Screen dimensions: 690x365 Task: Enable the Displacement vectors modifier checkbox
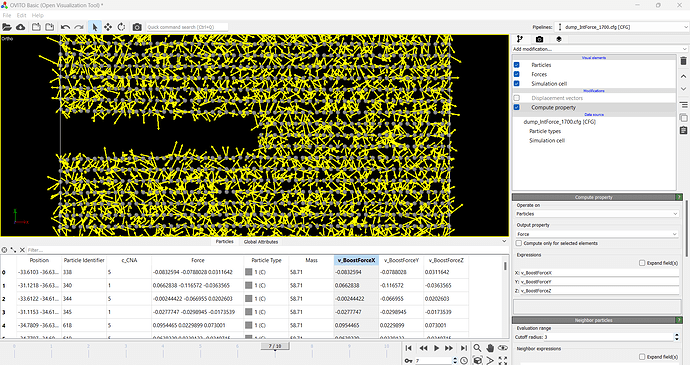[517, 98]
